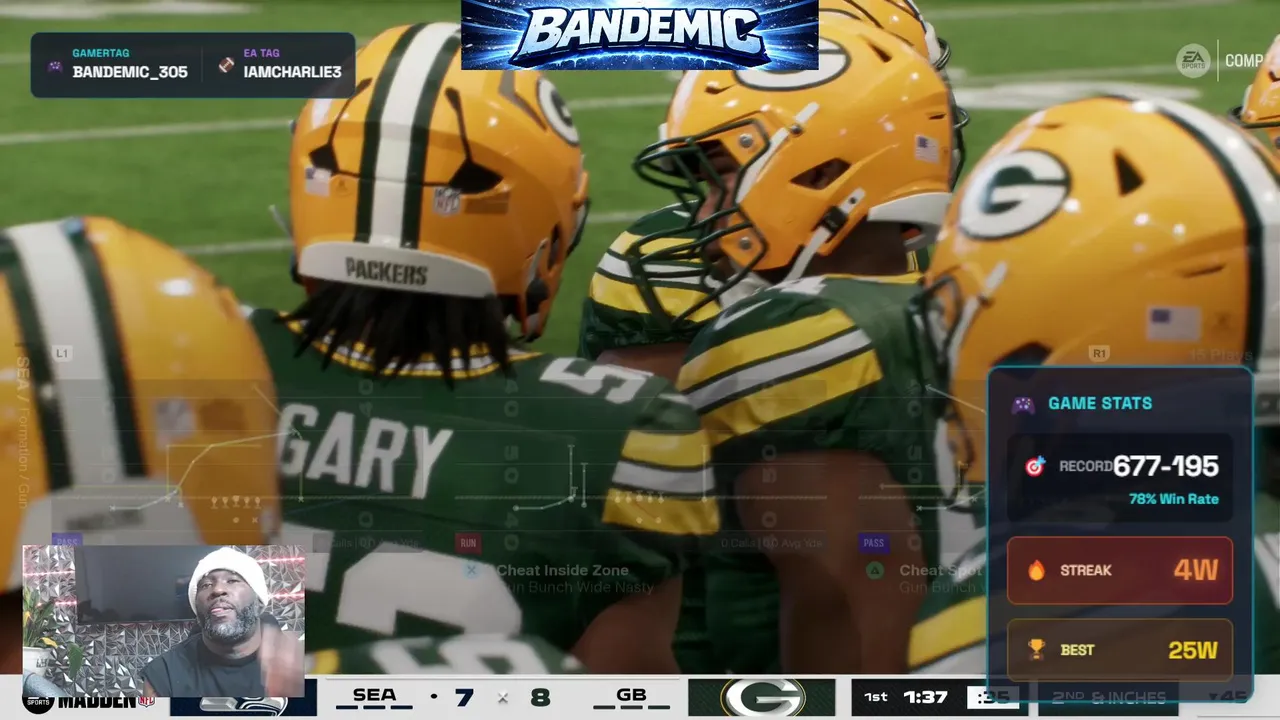Screen dimensions: 1280x720
Task: Click the trophy icon in the BEST card
Action: (1037, 650)
